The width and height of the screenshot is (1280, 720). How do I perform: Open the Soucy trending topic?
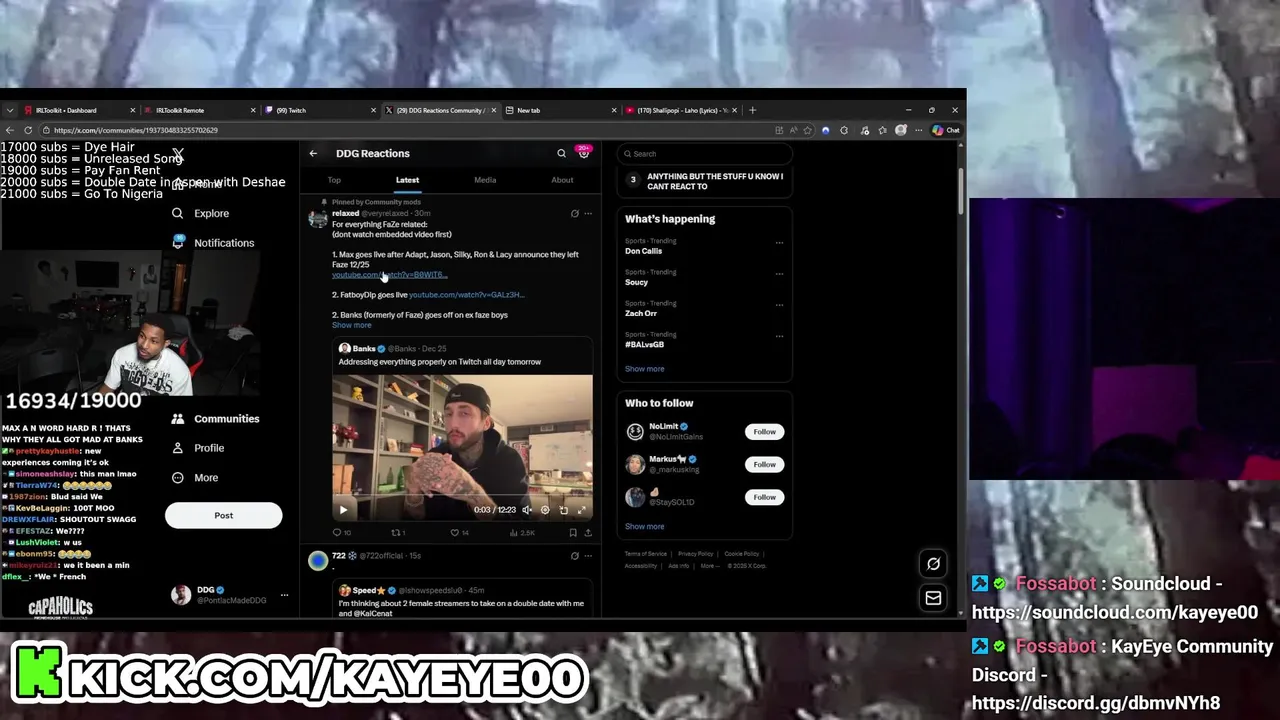[x=636, y=282]
